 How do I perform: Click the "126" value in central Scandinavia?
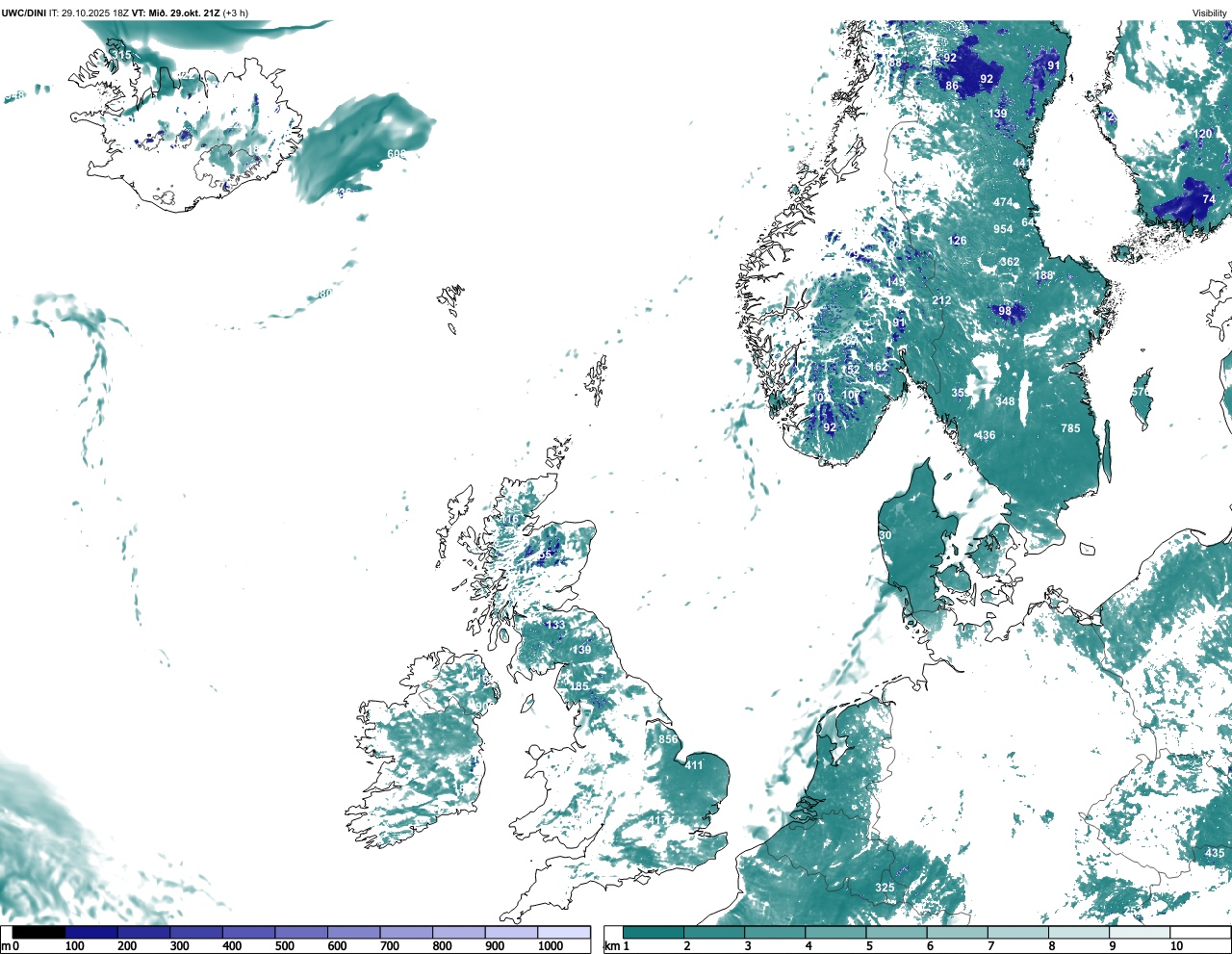coord(957,241)
